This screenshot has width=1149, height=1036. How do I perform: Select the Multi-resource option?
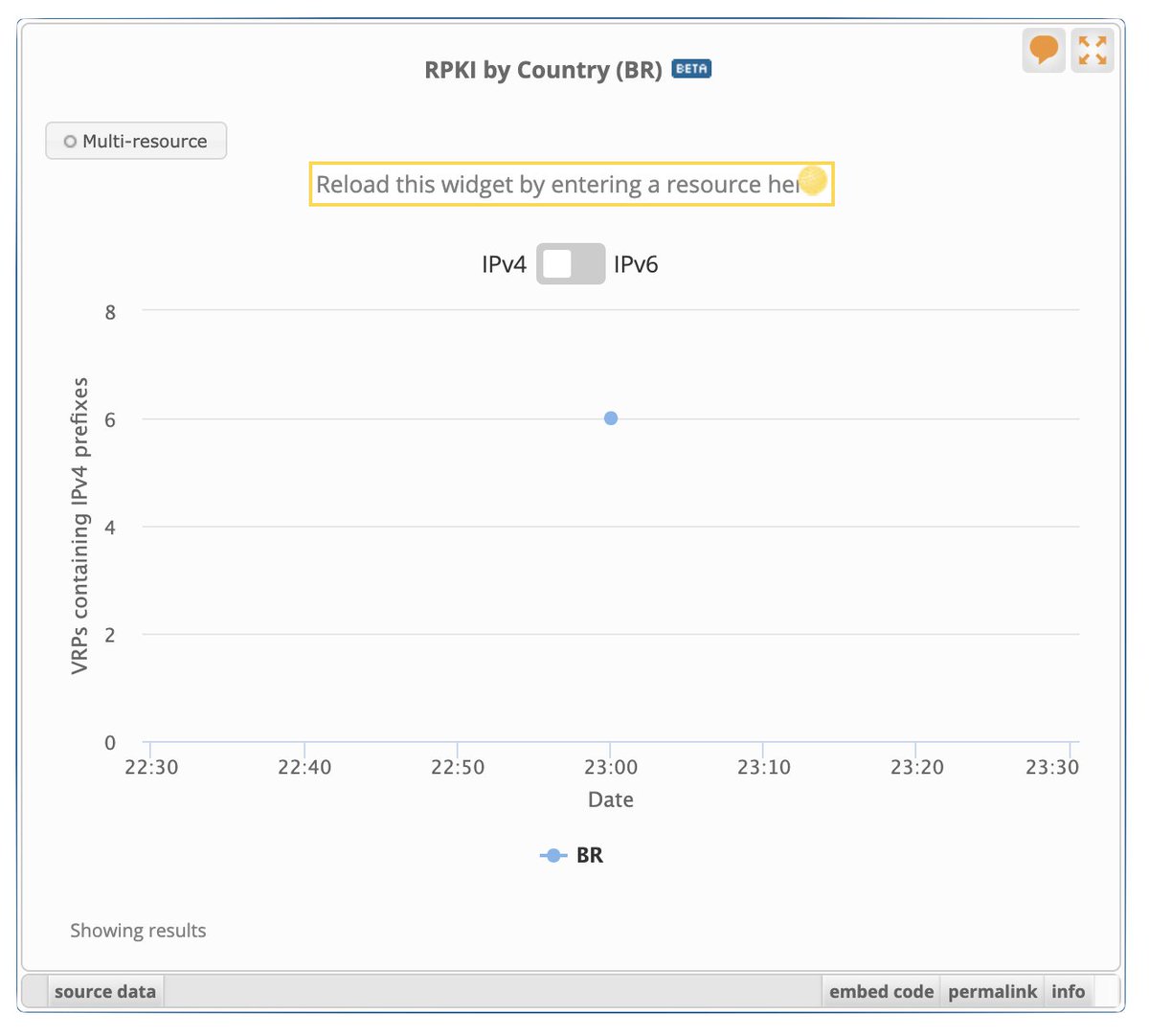(x=135, y=141)
